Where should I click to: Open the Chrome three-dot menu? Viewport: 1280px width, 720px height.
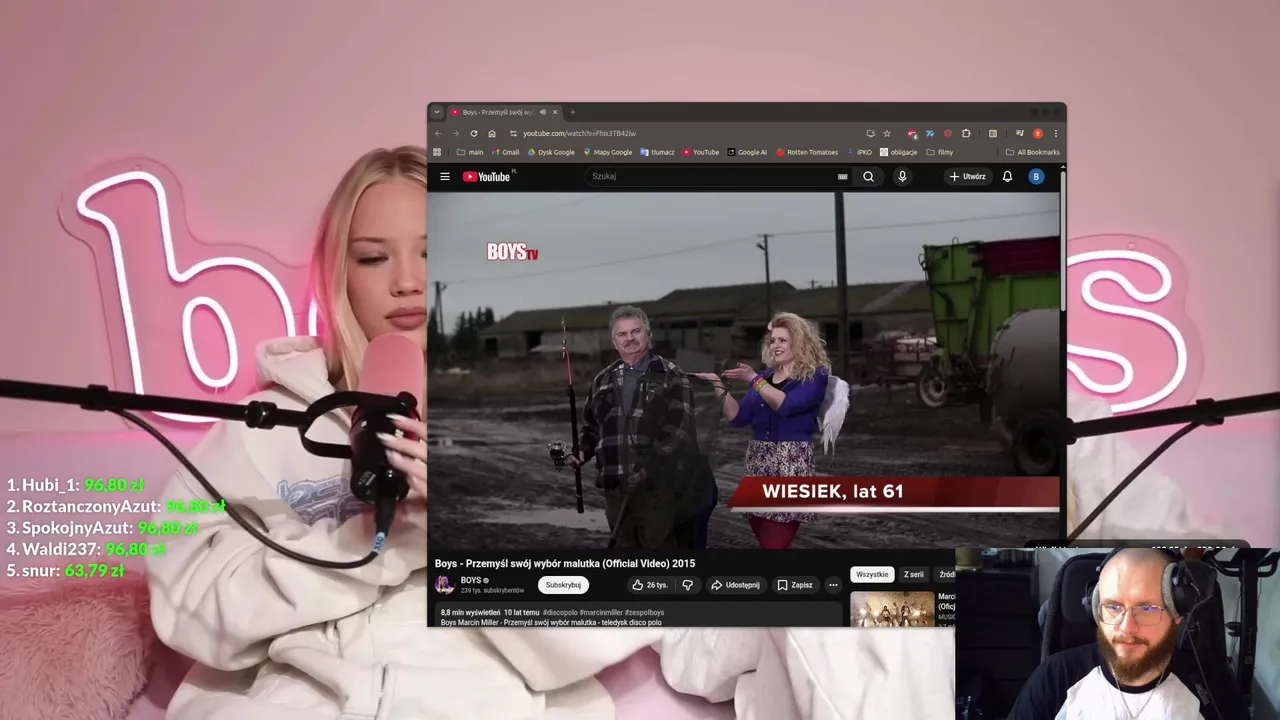1055,133
